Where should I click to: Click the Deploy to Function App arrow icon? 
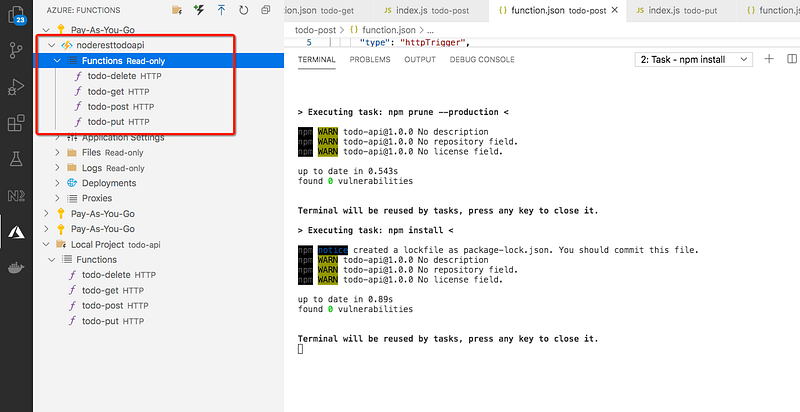[x=221, y=10]
